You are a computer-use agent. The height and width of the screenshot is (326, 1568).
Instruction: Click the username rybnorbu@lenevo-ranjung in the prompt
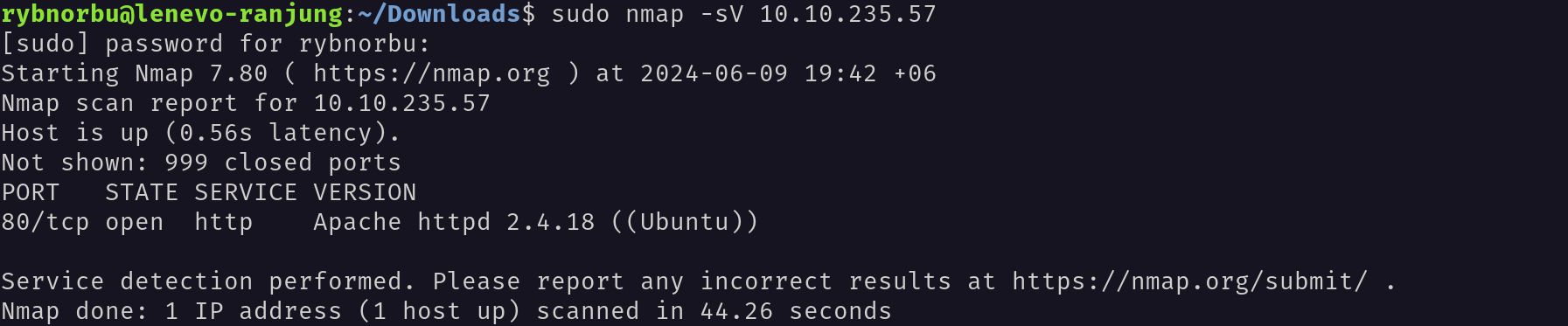172,14
